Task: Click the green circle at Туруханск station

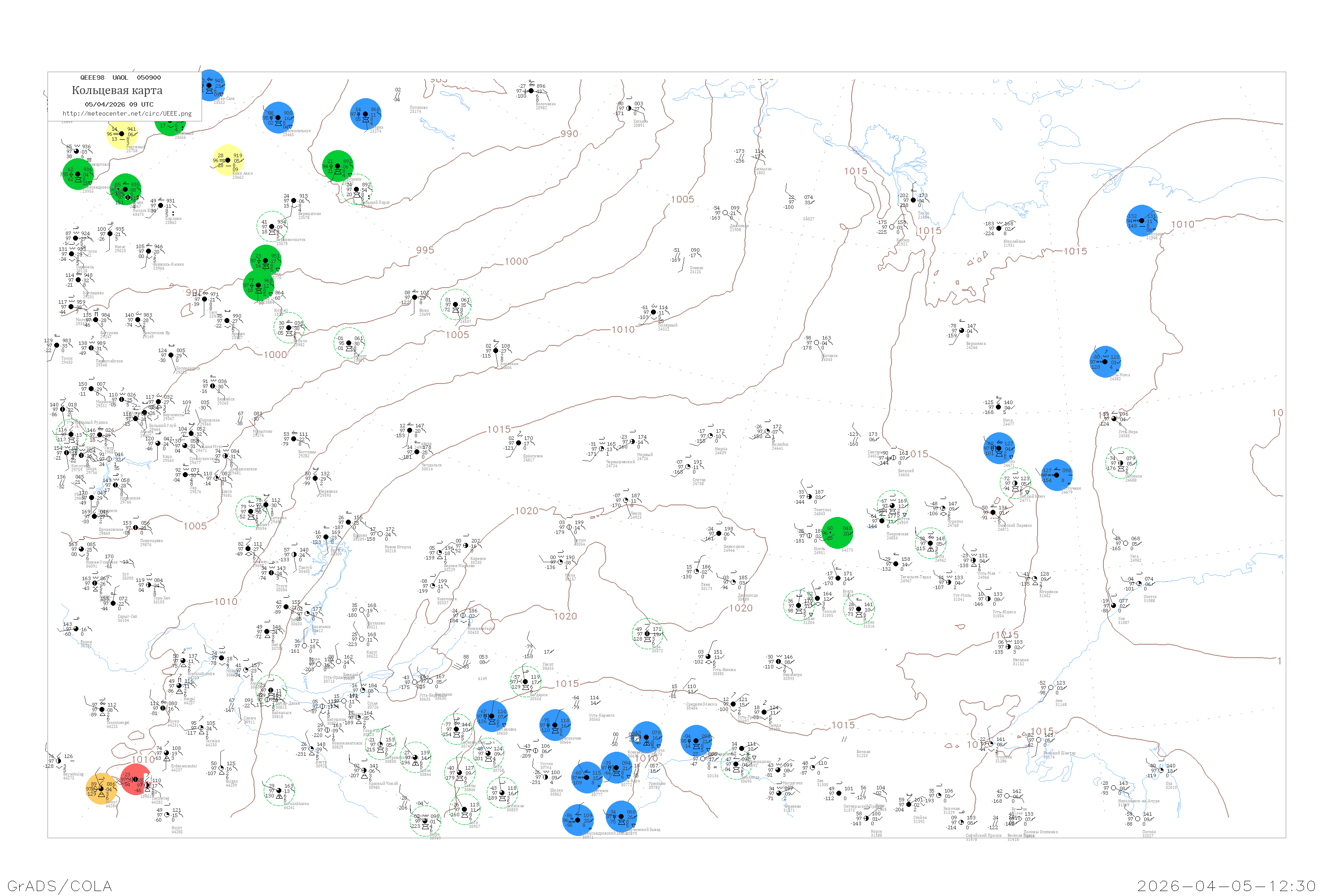Action: 338,166
